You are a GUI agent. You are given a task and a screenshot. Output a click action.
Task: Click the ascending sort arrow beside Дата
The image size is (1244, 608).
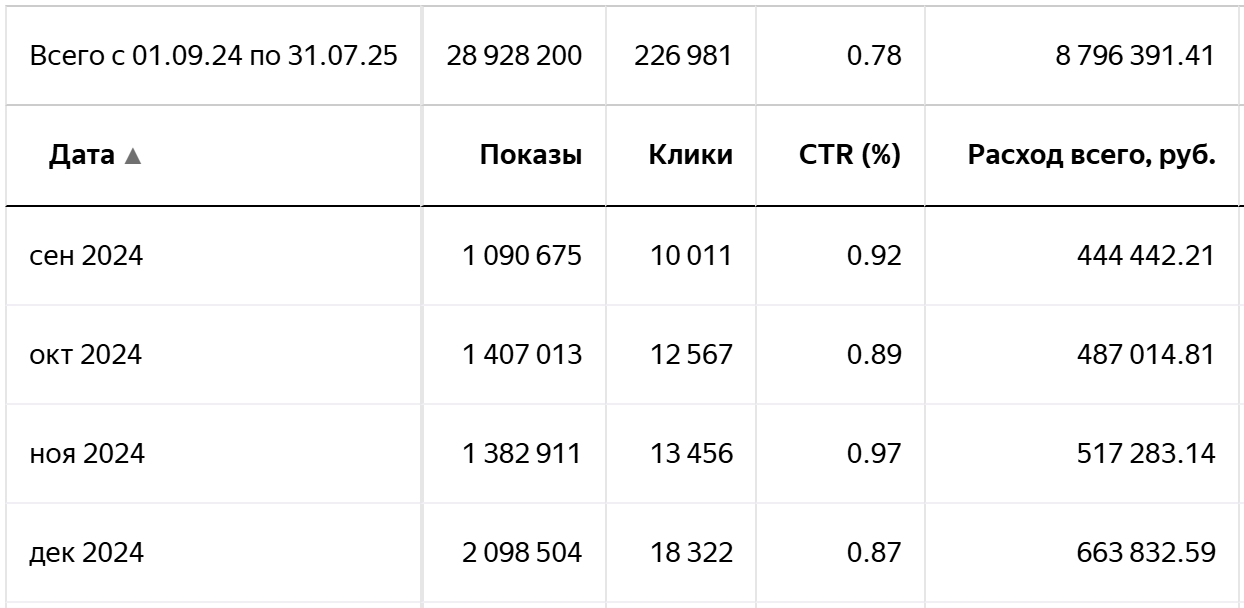(133, 156)
